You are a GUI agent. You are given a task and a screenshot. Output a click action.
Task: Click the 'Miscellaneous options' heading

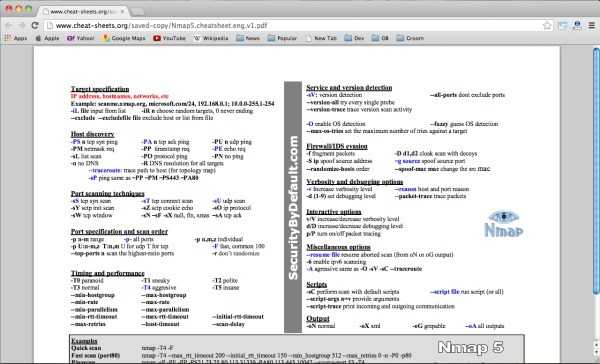(338, 247)
